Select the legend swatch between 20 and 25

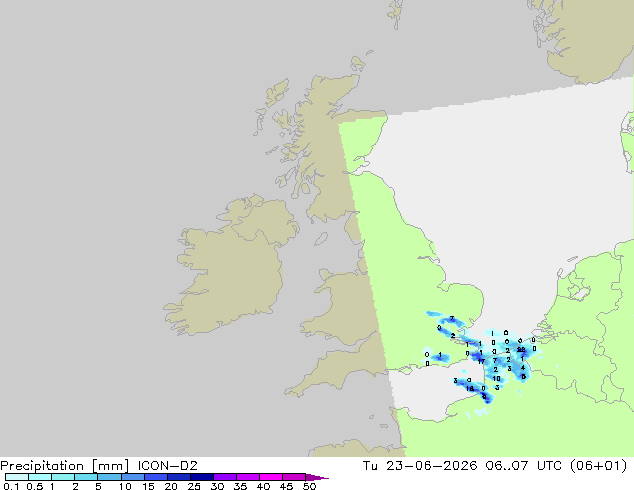pyautogui.click(x=178, y=477)
